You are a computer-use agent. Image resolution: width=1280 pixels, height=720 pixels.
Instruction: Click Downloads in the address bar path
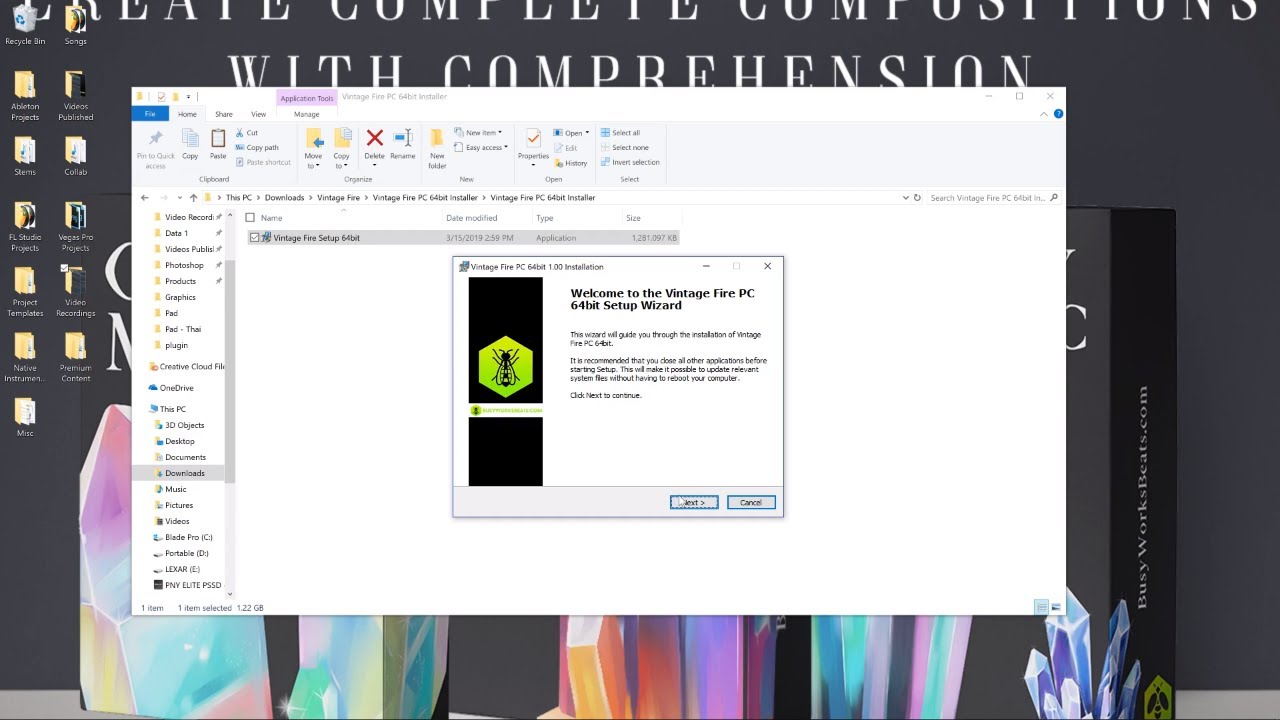coord(284,198)
